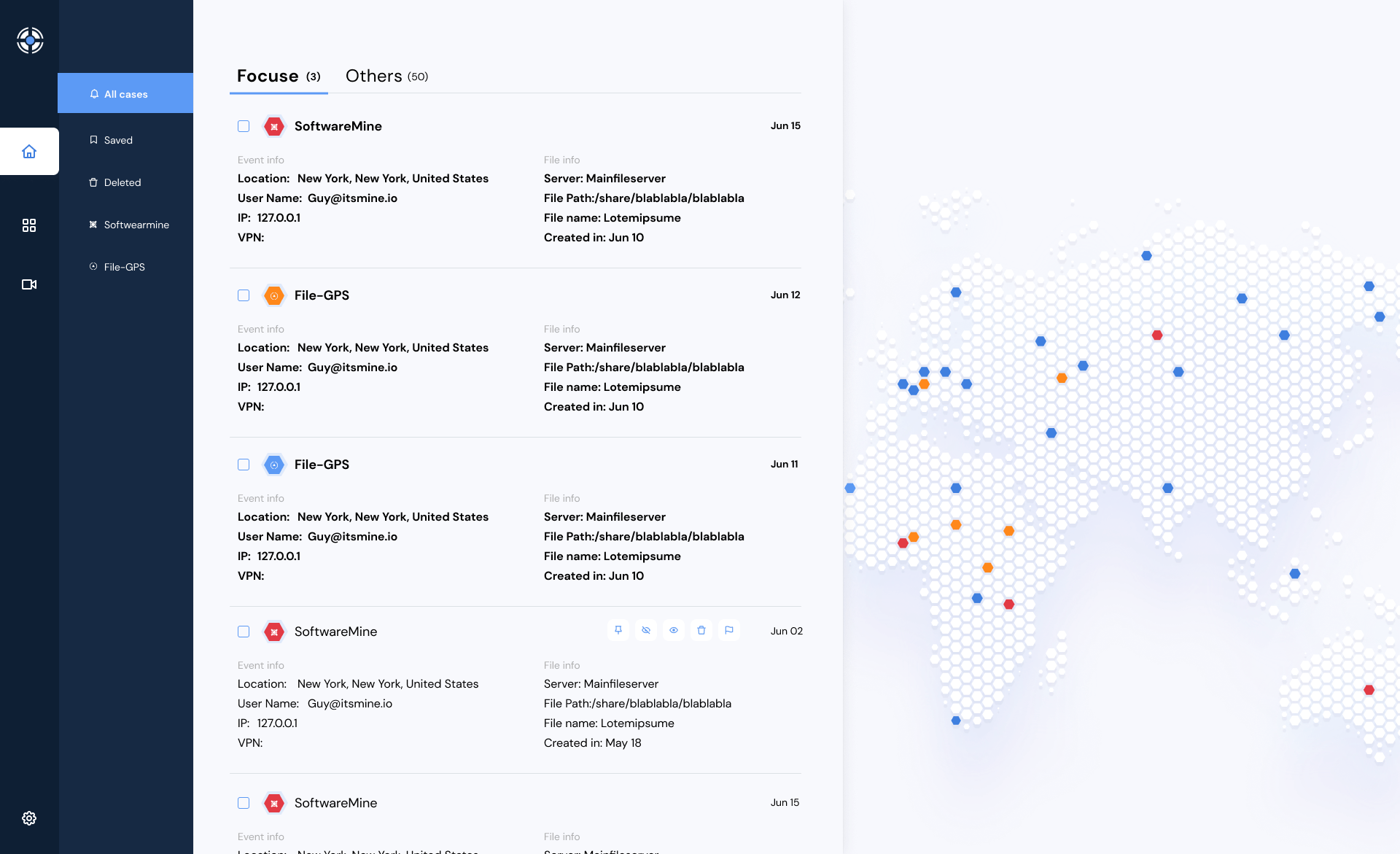Open Deleted cases list
This screenshot has width=1400, height=854.
122,182
